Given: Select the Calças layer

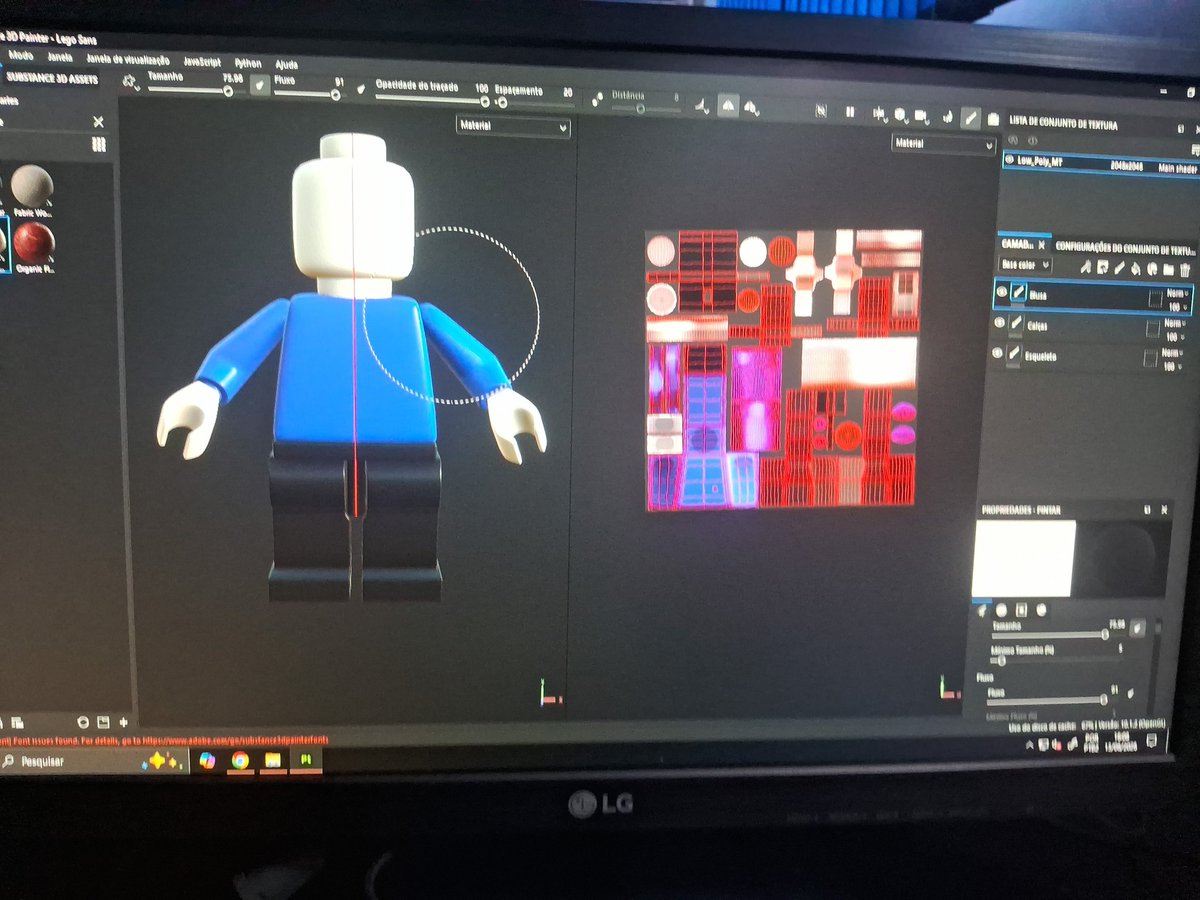Looking at the screenshot, I should [1091, 327].
